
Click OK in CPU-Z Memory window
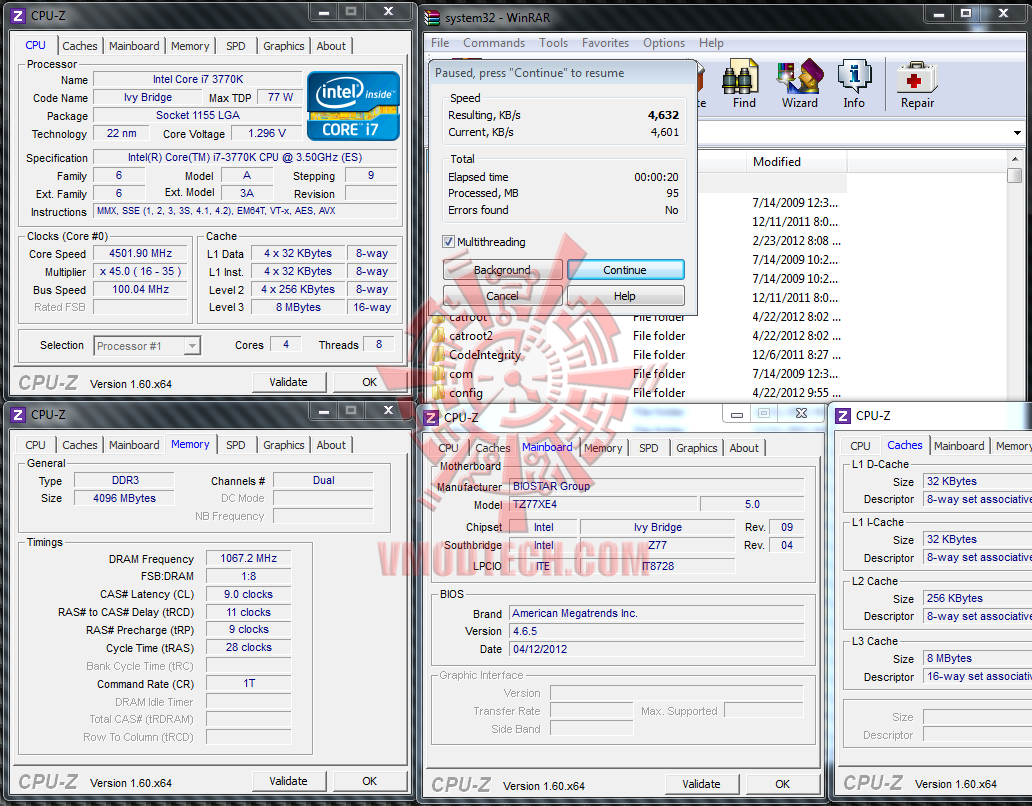click(x=369, y=781)
